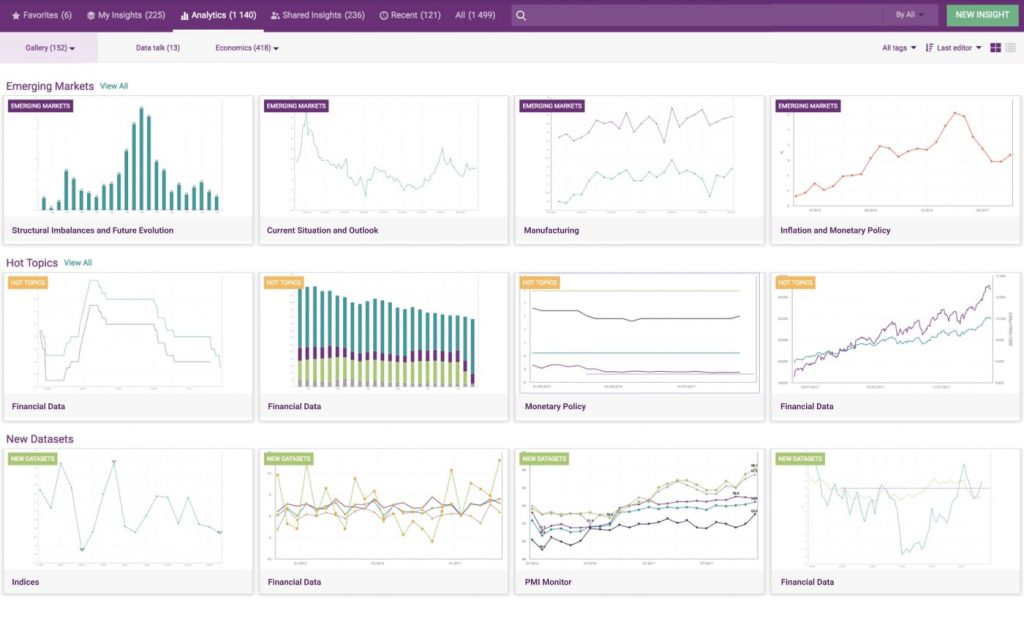Screen dimensions: 1024x644
Task: Open the All tags filter dropdown
Action: point(899,48)
